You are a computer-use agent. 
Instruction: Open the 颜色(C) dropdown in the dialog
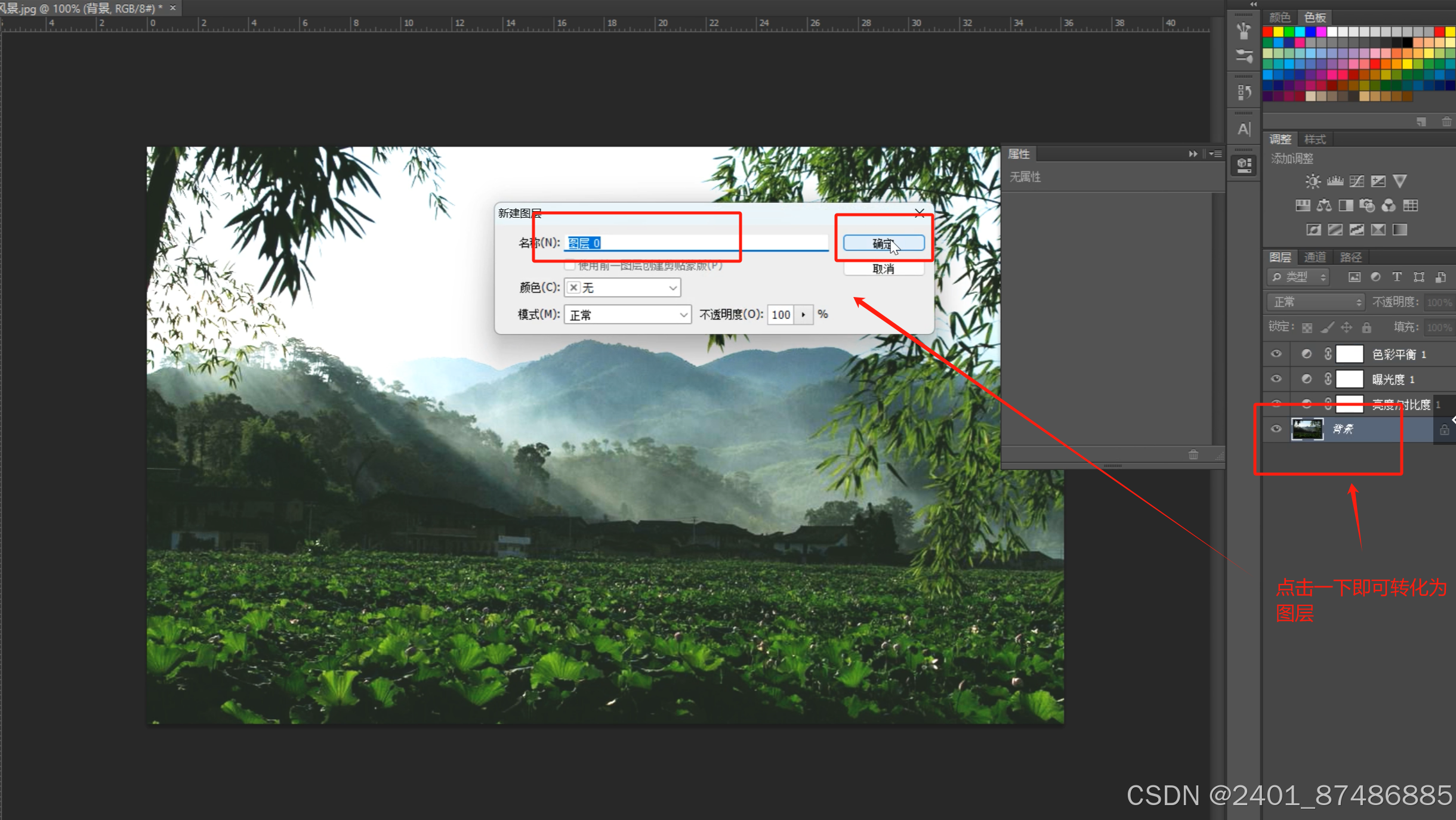[x=622, y=288]
